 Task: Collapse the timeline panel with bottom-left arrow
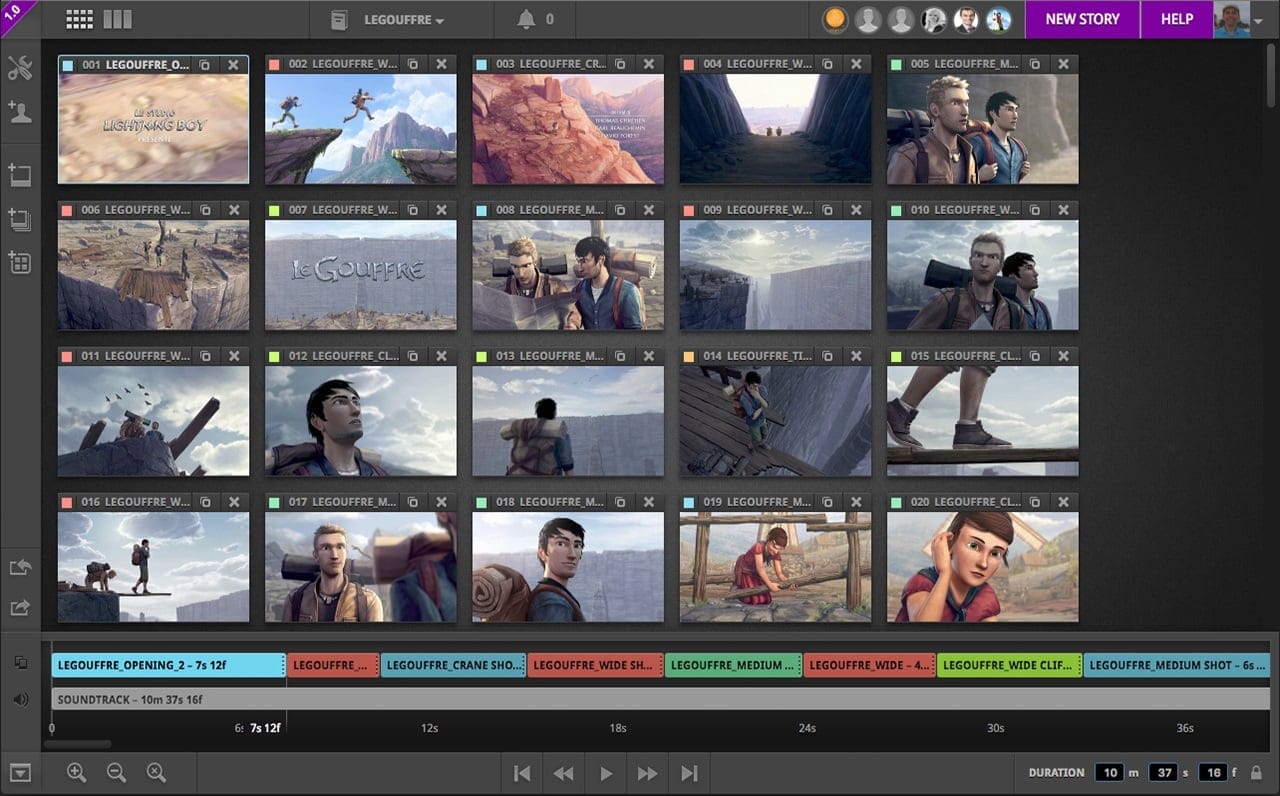coord(20,772)
